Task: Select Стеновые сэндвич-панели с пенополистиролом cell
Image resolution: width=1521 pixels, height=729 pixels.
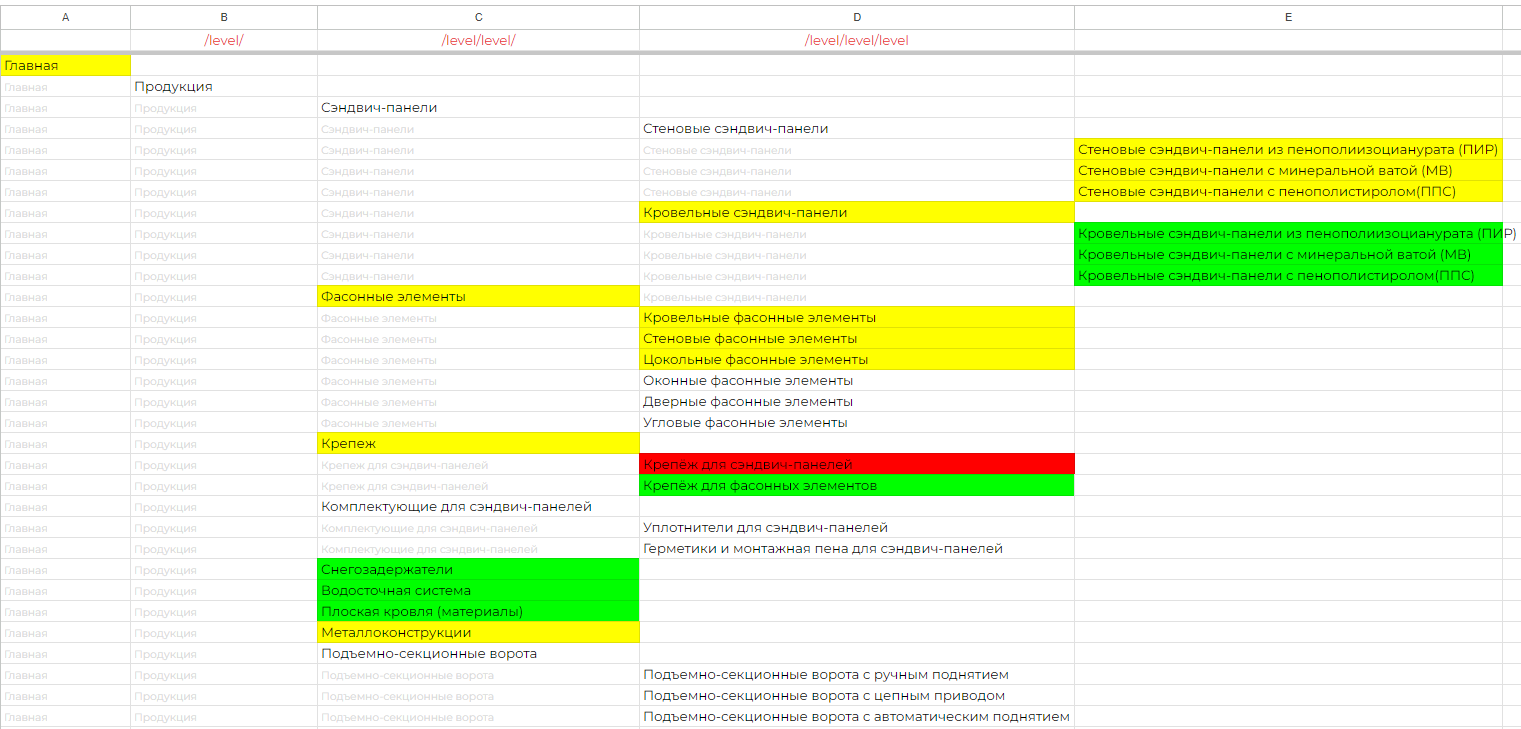Action: click(1288, 191)
